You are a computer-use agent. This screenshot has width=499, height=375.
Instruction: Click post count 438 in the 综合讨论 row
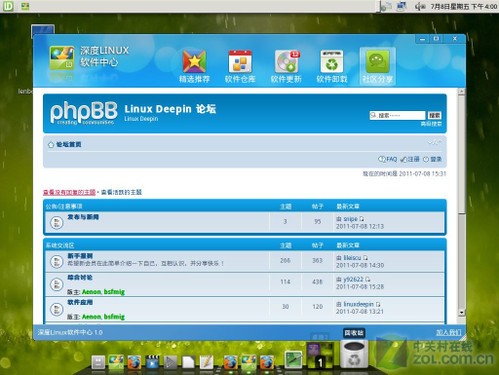point(317,282)
